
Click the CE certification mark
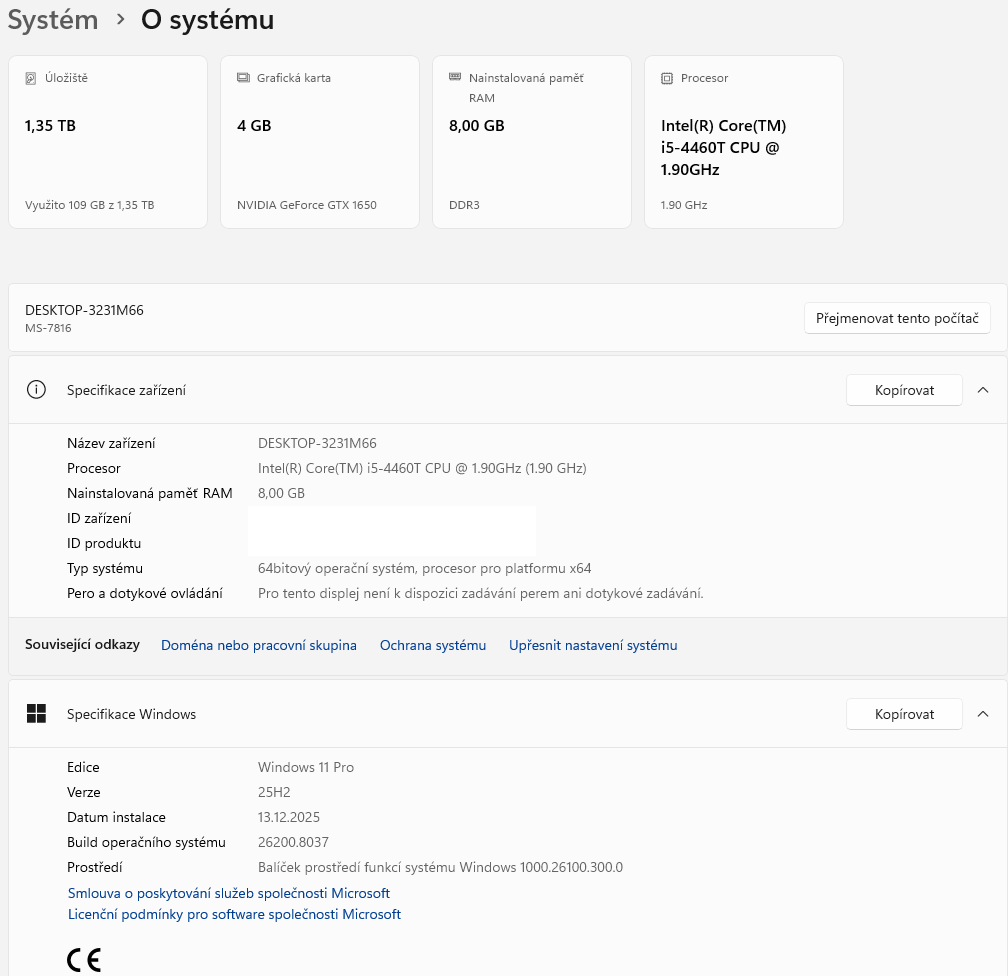pyautogui.click(x=84, y=960)
